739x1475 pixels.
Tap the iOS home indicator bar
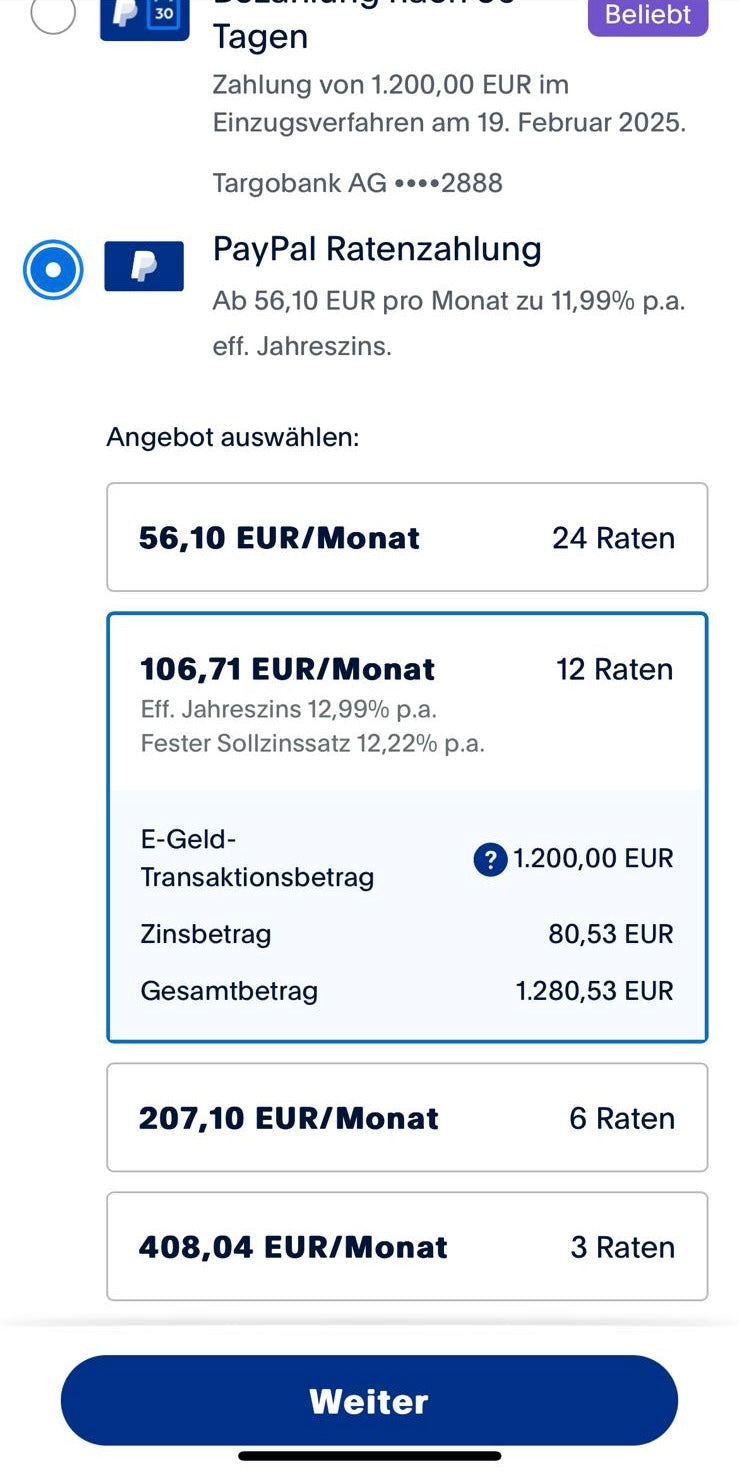click(x=369, y=1456)
